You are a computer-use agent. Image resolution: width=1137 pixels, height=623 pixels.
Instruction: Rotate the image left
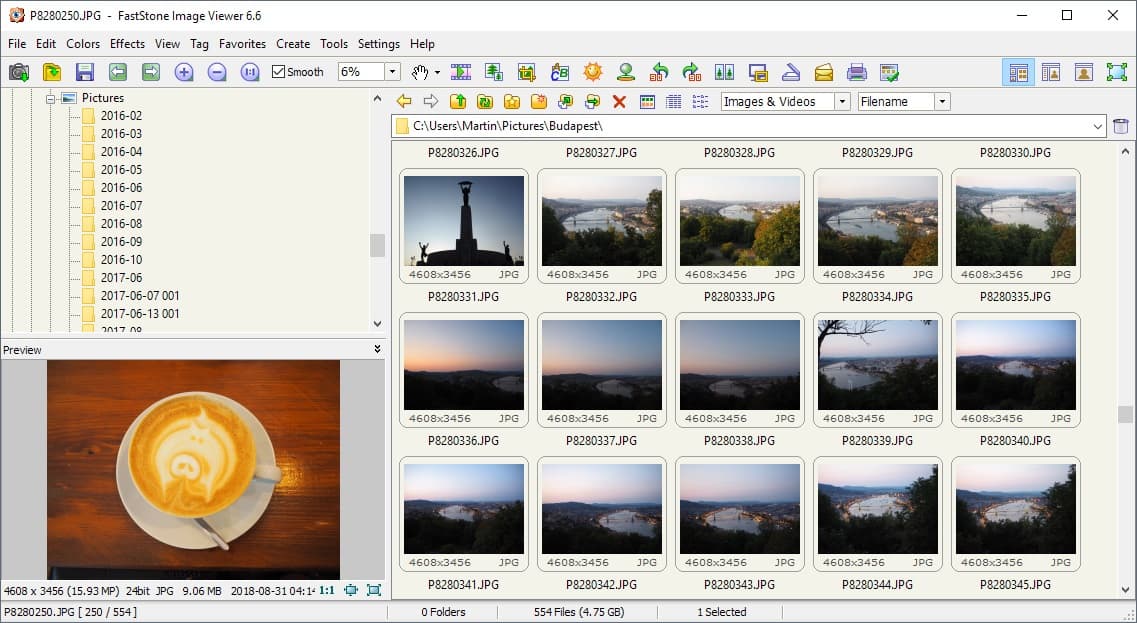point(658,72)
